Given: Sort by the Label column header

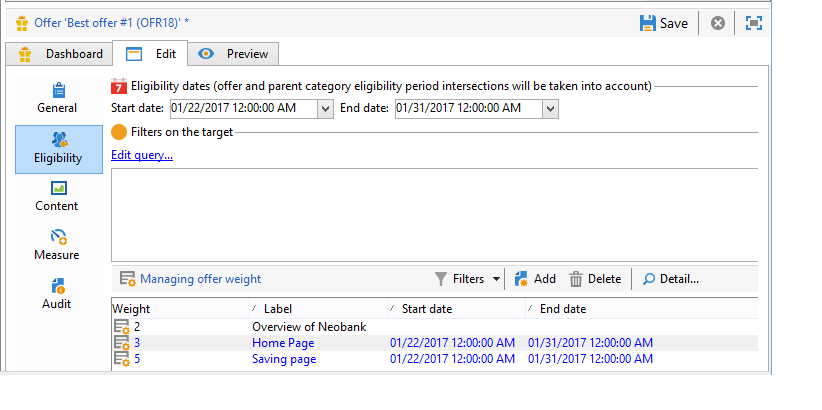Looking at the screenshot, I should coord(318,309).
